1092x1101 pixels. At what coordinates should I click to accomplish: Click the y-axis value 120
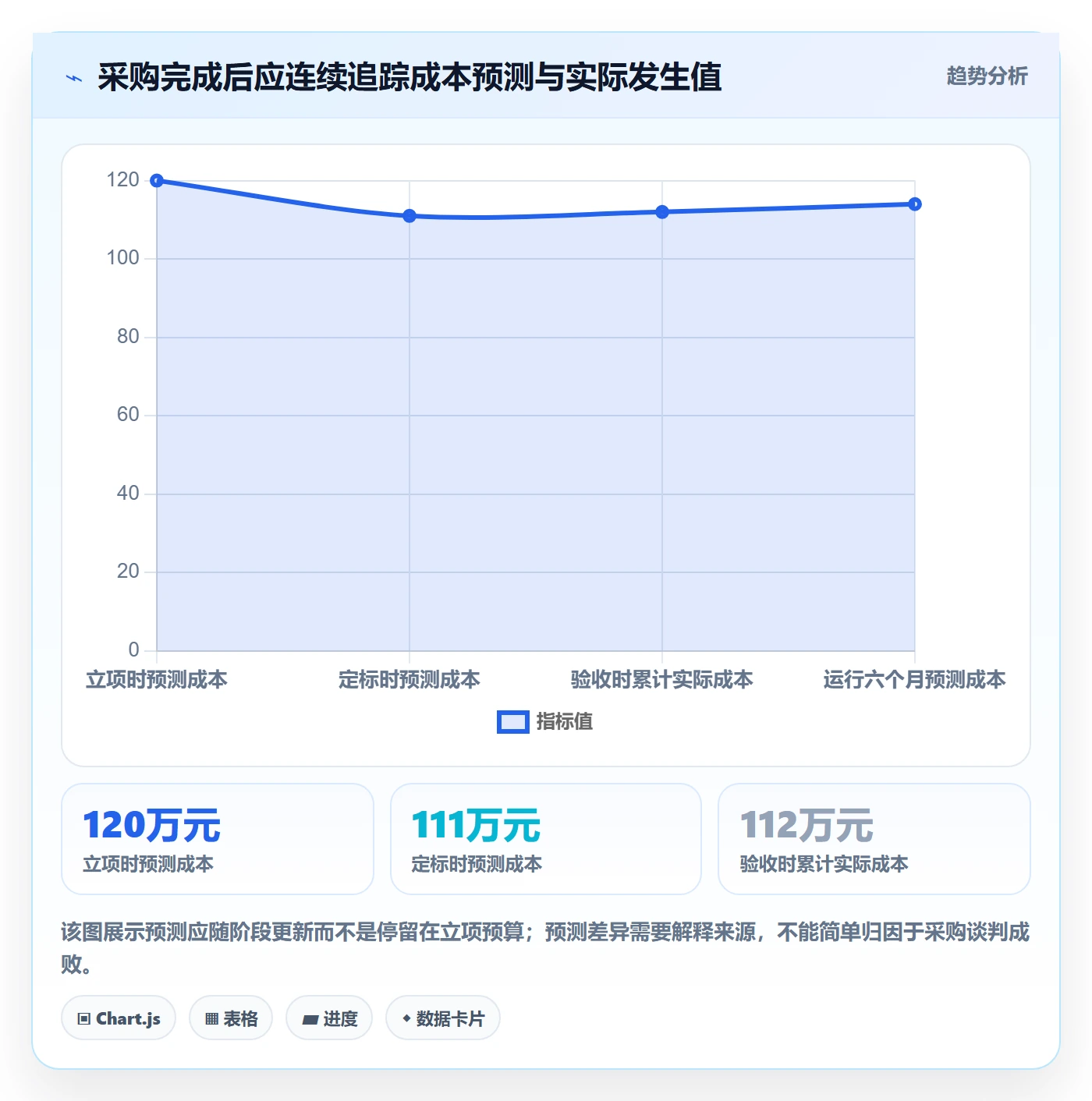122,180
